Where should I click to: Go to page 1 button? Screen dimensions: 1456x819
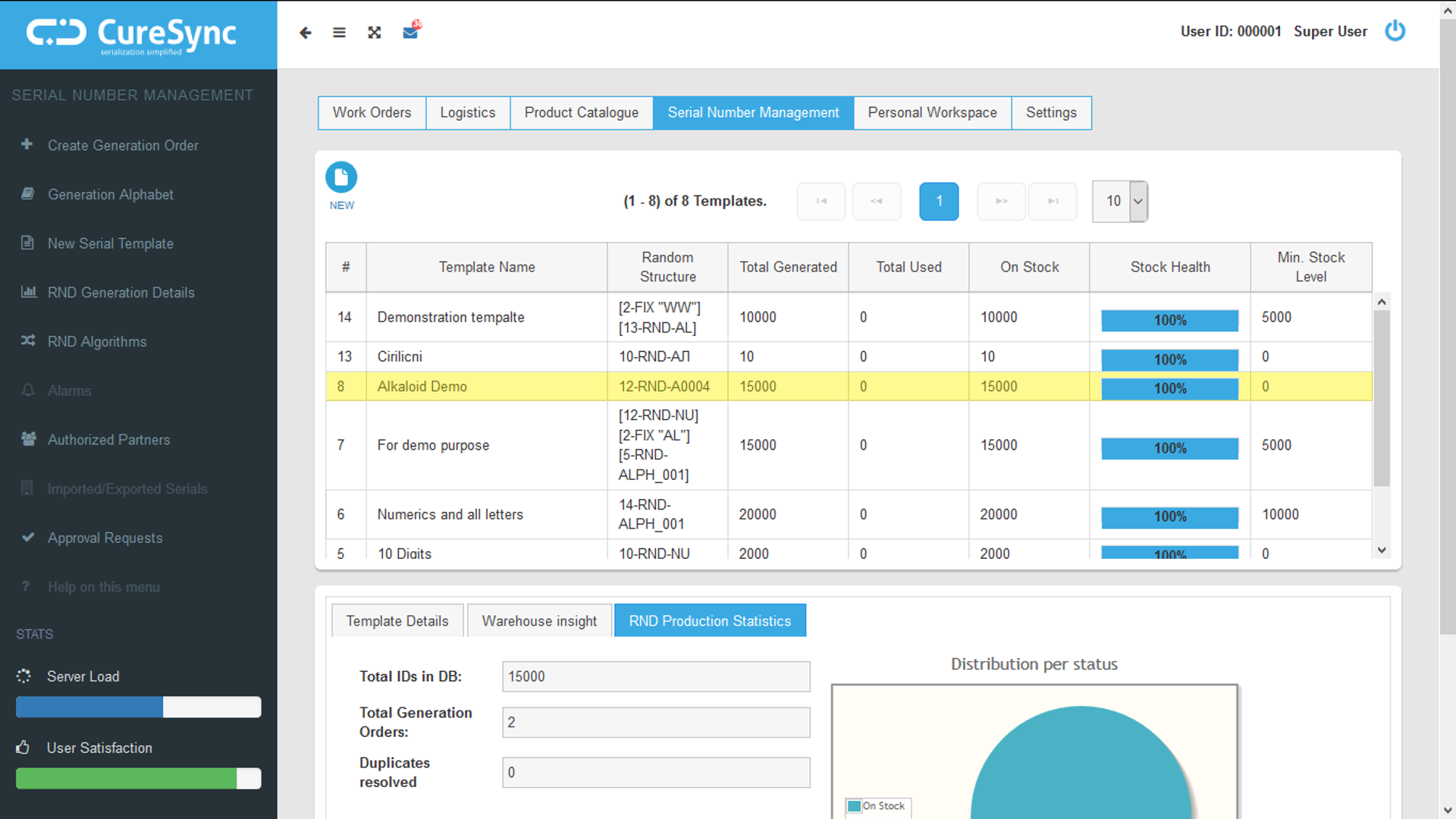click(939, 201)
